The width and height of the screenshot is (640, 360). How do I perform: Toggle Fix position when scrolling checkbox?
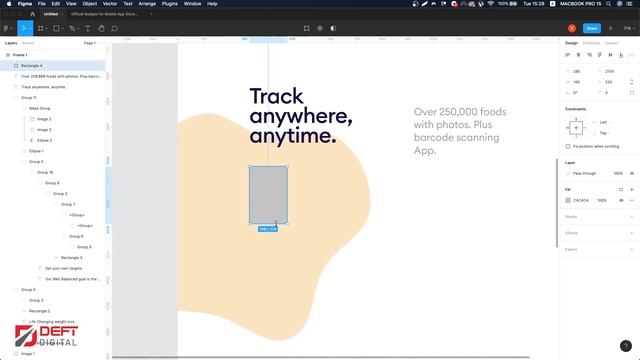click(x=568, y=146)
